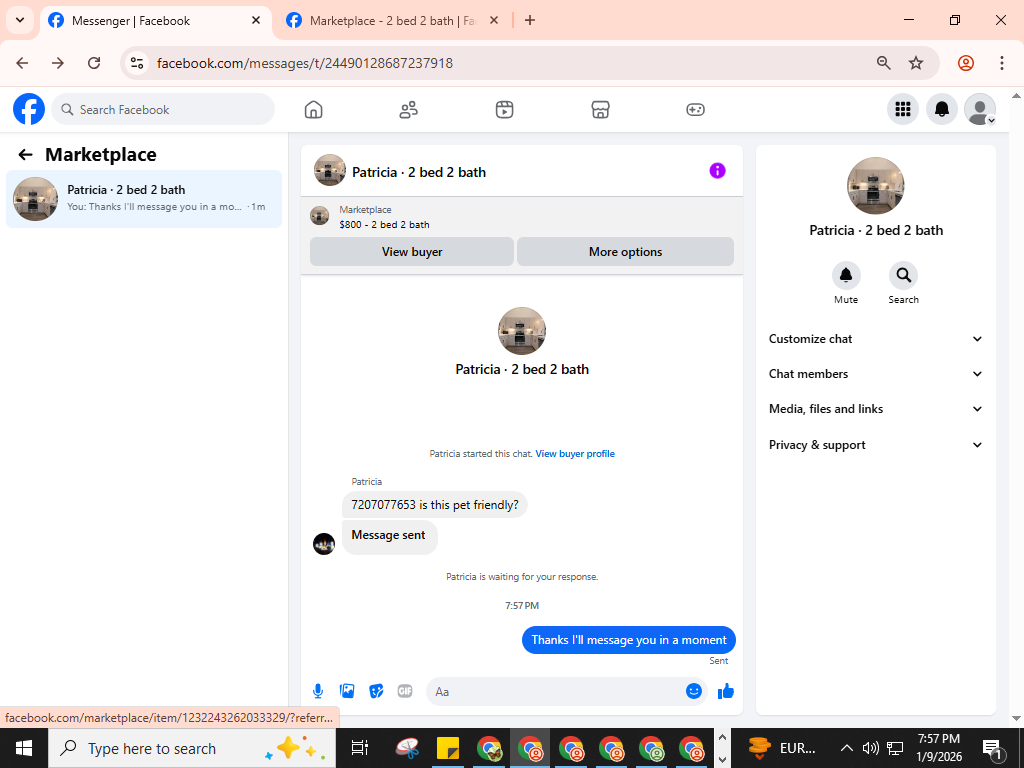The height and width of the screenshot is (768, 1024).
Task: Open the tab search dropdown arrow
Action: tap(20, 20)
